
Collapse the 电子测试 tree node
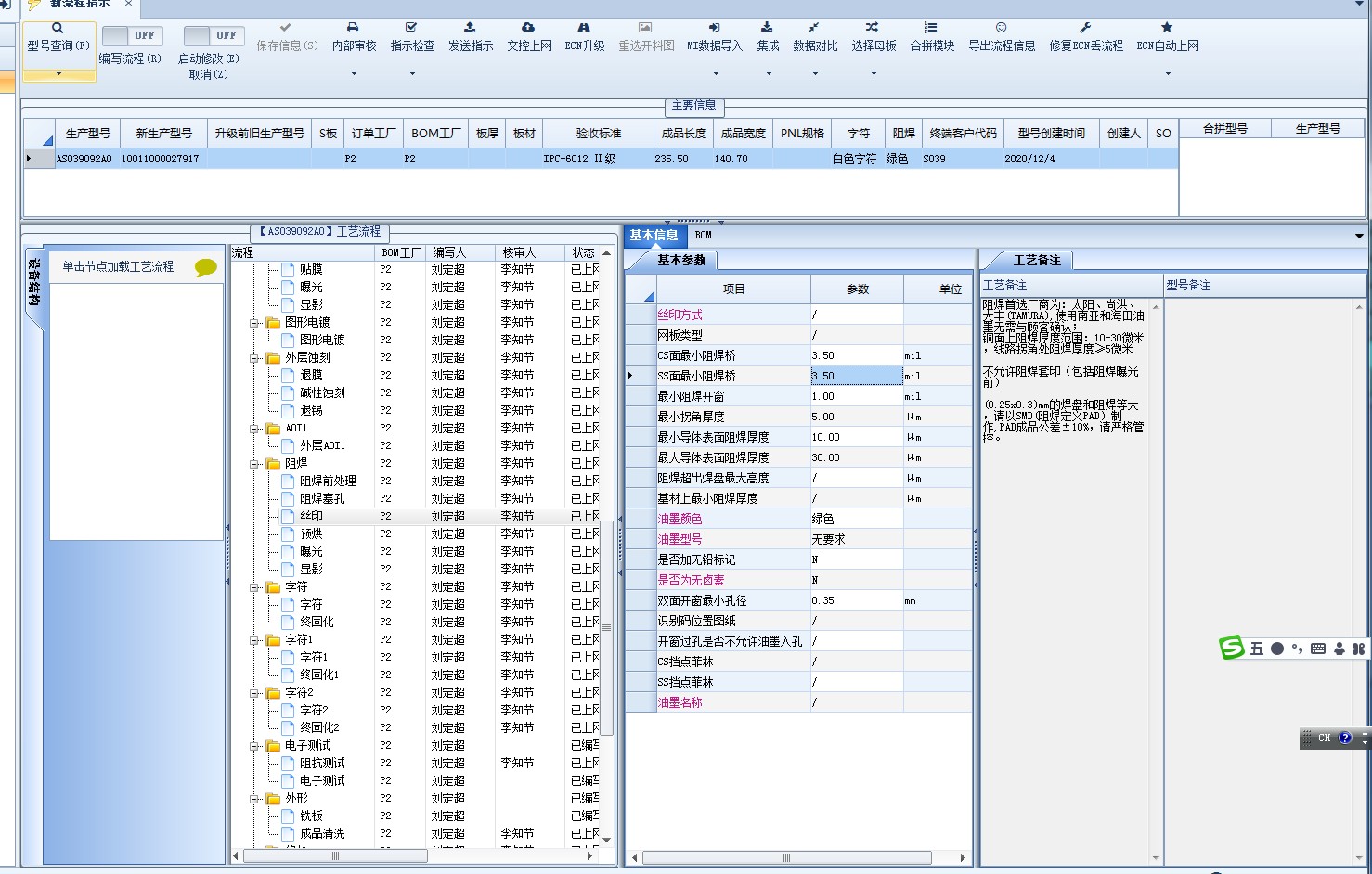[254, 746]
